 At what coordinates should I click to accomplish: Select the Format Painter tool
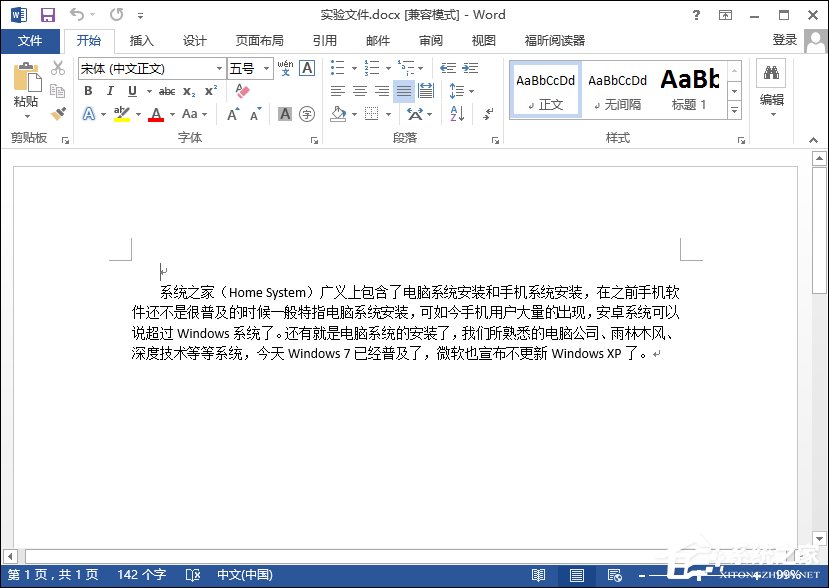tap(57, 112)
